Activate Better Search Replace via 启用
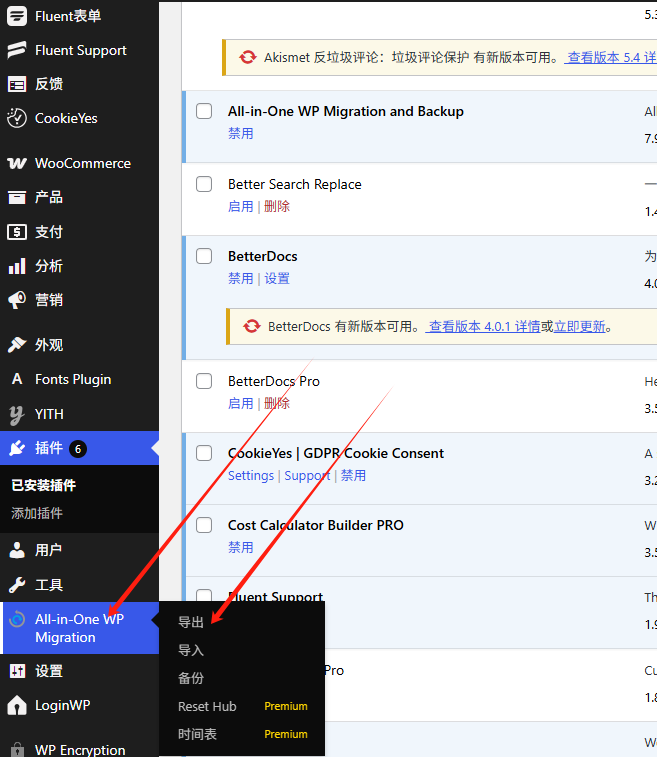This screenshot has height=757, width=657. tap(240, 206)
